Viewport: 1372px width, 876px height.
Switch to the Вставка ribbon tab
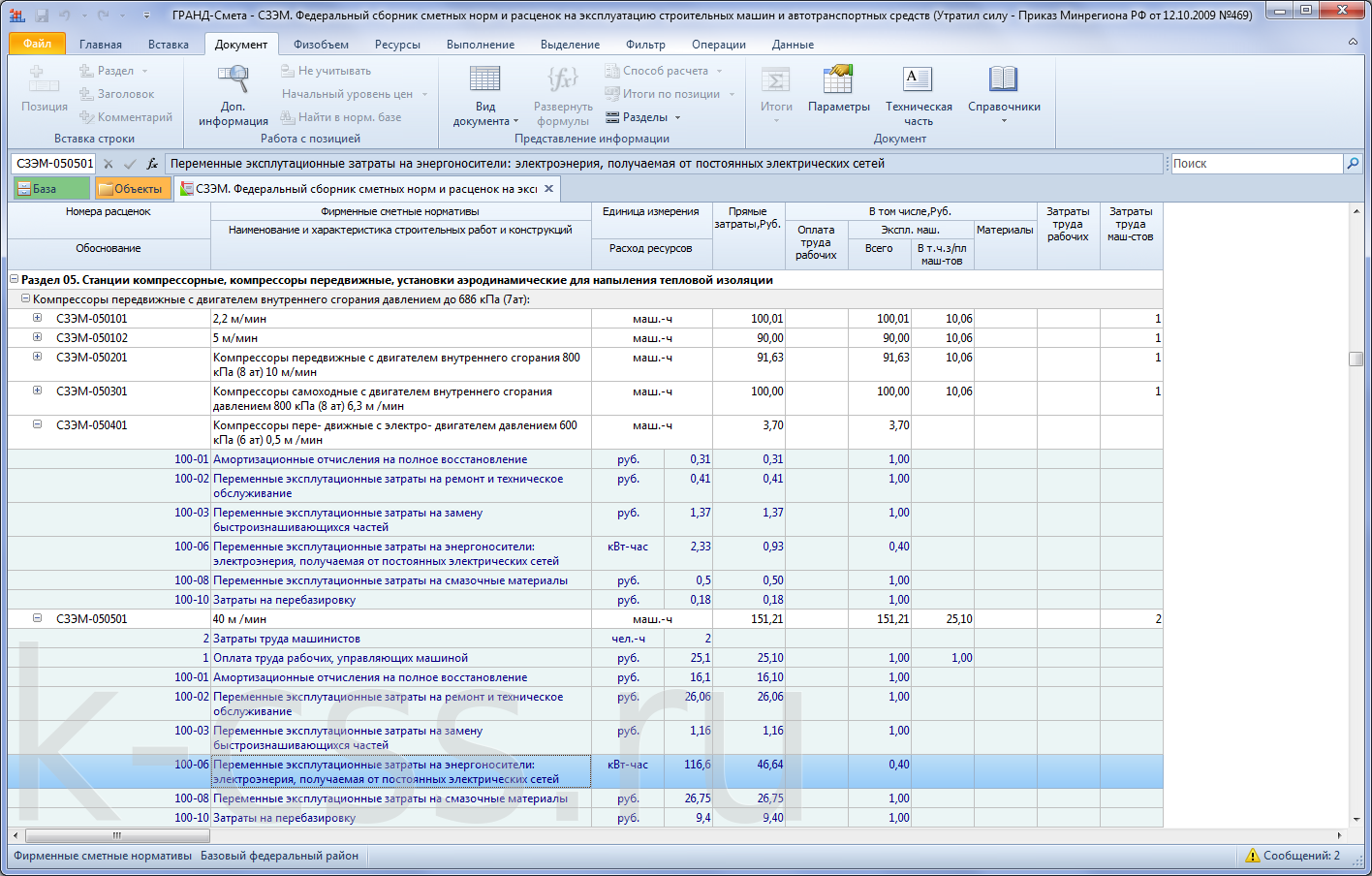(x=169, y=45)
